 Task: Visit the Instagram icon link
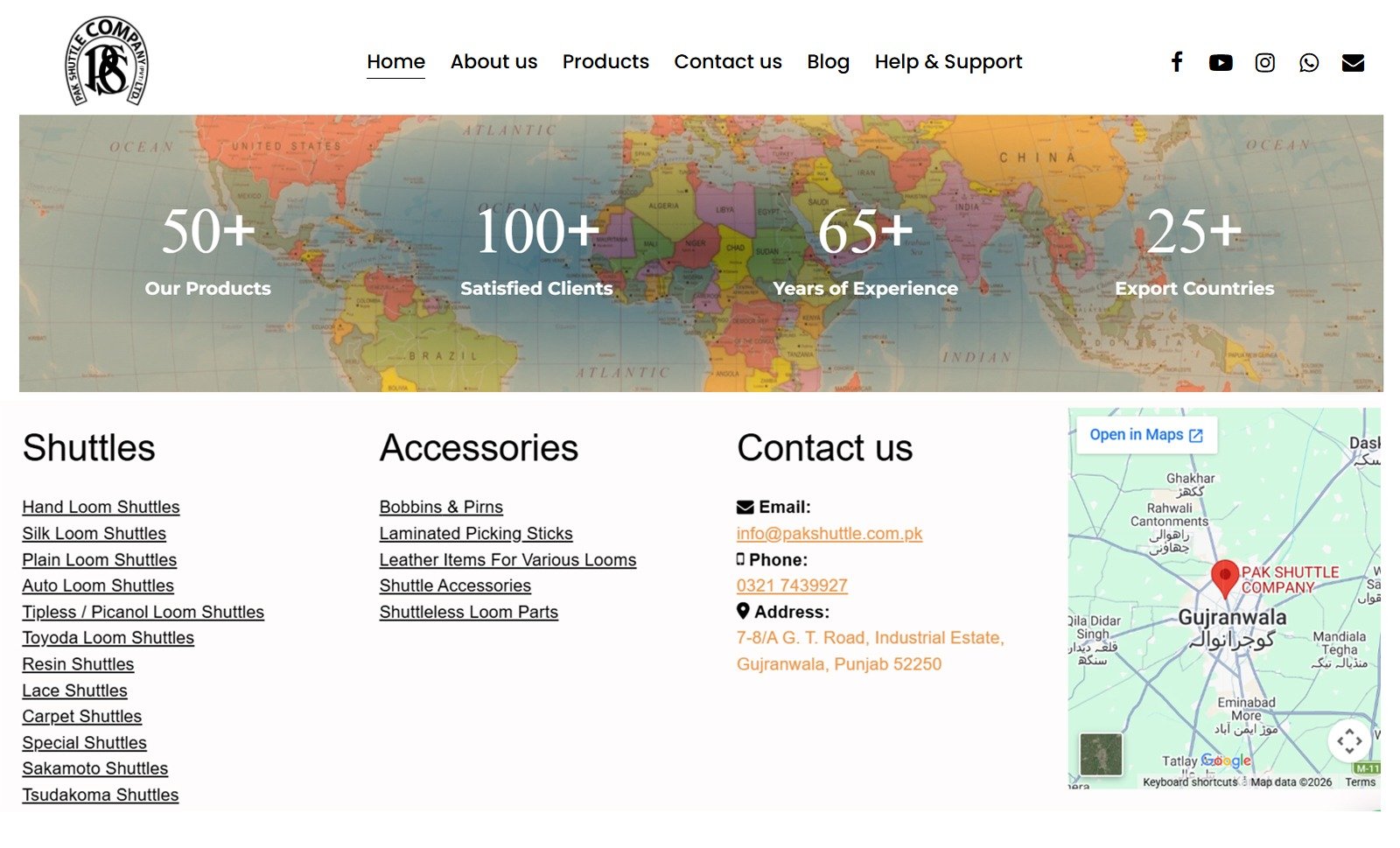click(1264, 63)
